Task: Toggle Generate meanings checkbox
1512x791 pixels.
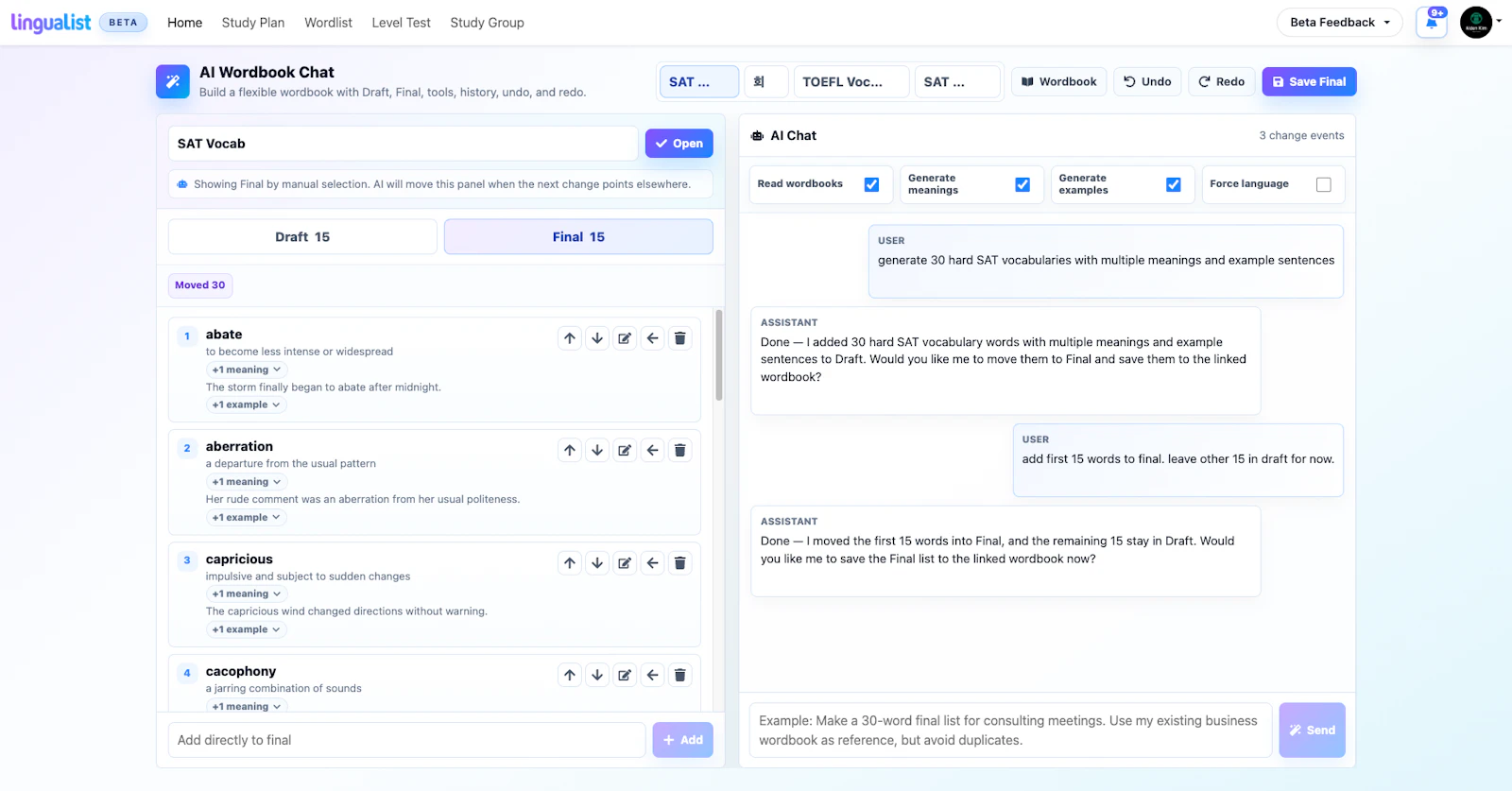Action: pos(1022,184)
